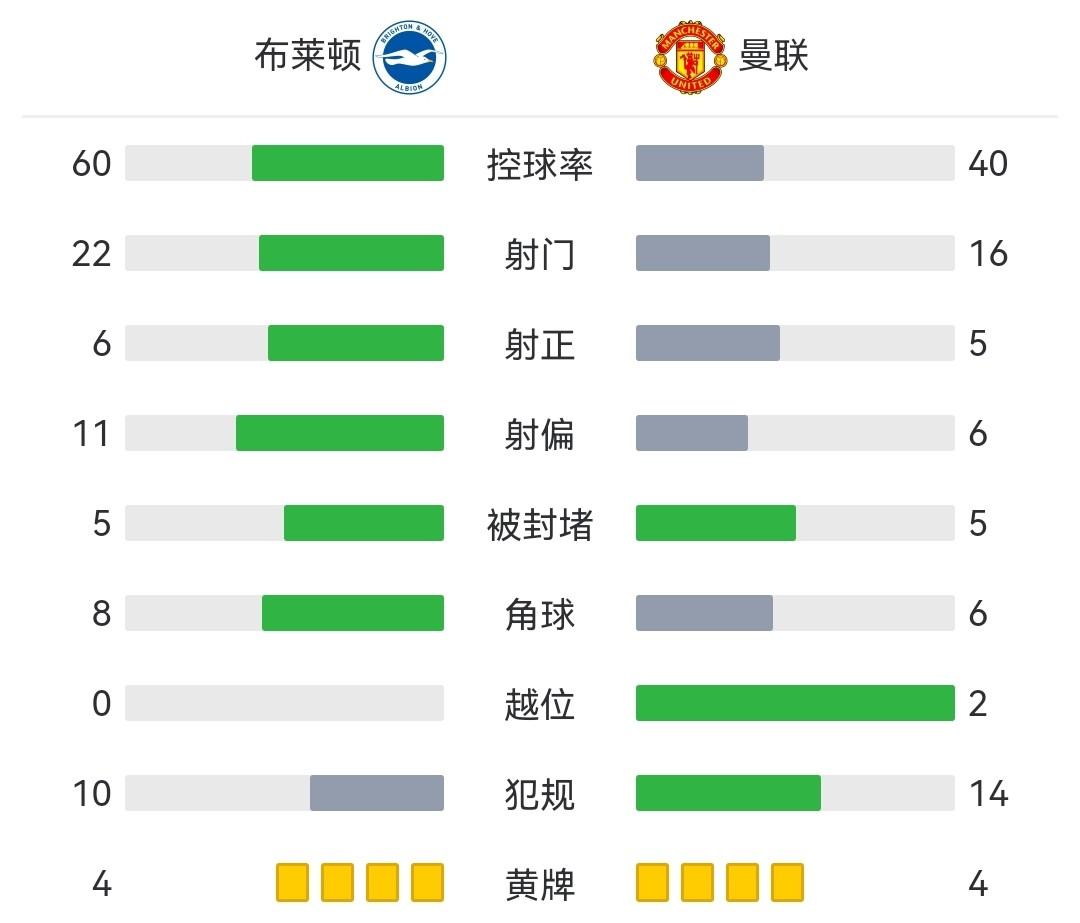Select the 曼联 team name
Screen dimensions: 1080x923
773,56
